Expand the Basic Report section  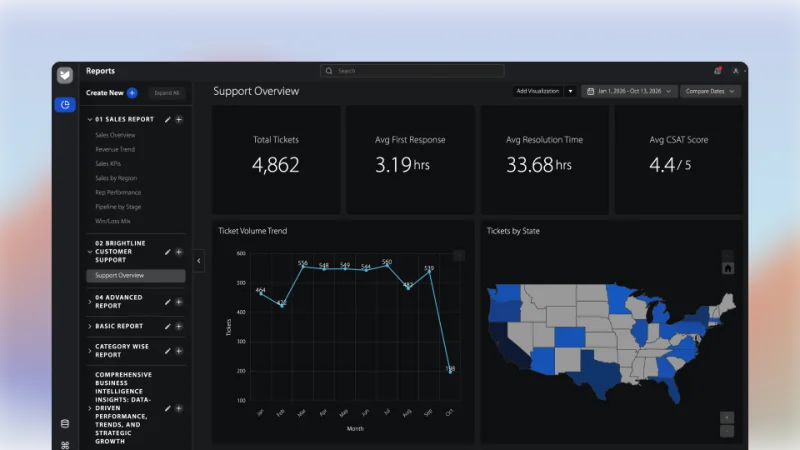pyautogui.click(x=90, y=327)
